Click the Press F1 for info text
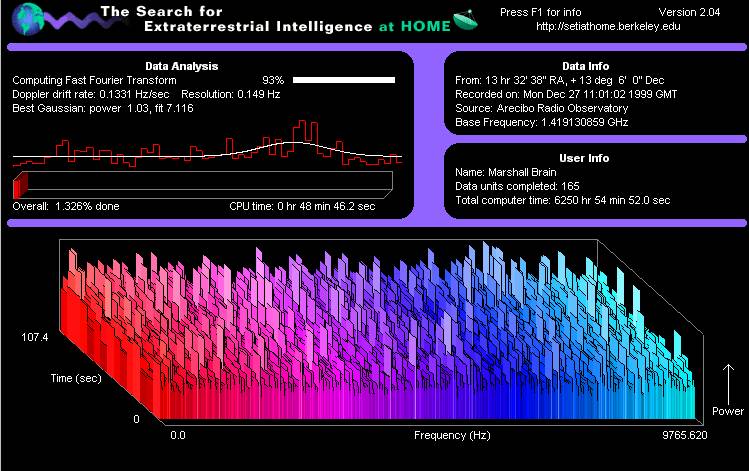 click(540, 12)
